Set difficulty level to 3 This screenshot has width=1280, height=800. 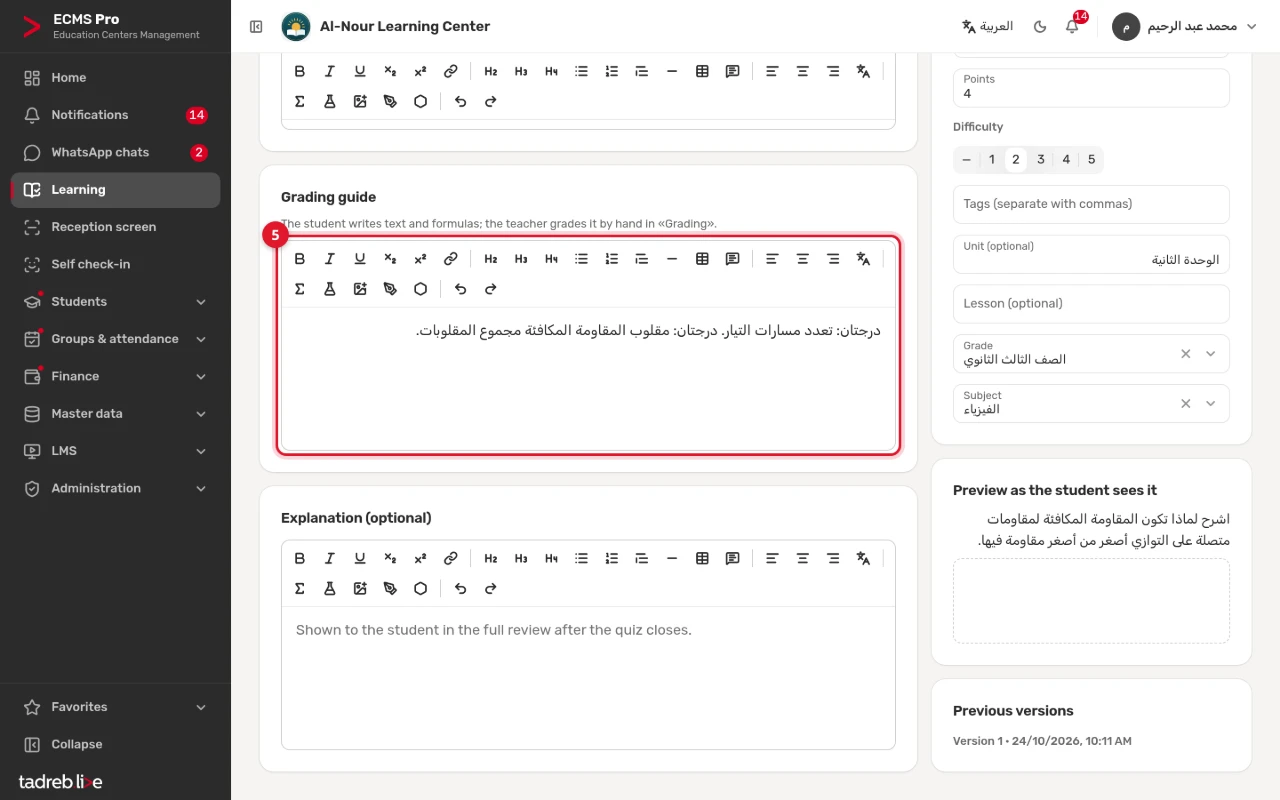click(1041, 160)
